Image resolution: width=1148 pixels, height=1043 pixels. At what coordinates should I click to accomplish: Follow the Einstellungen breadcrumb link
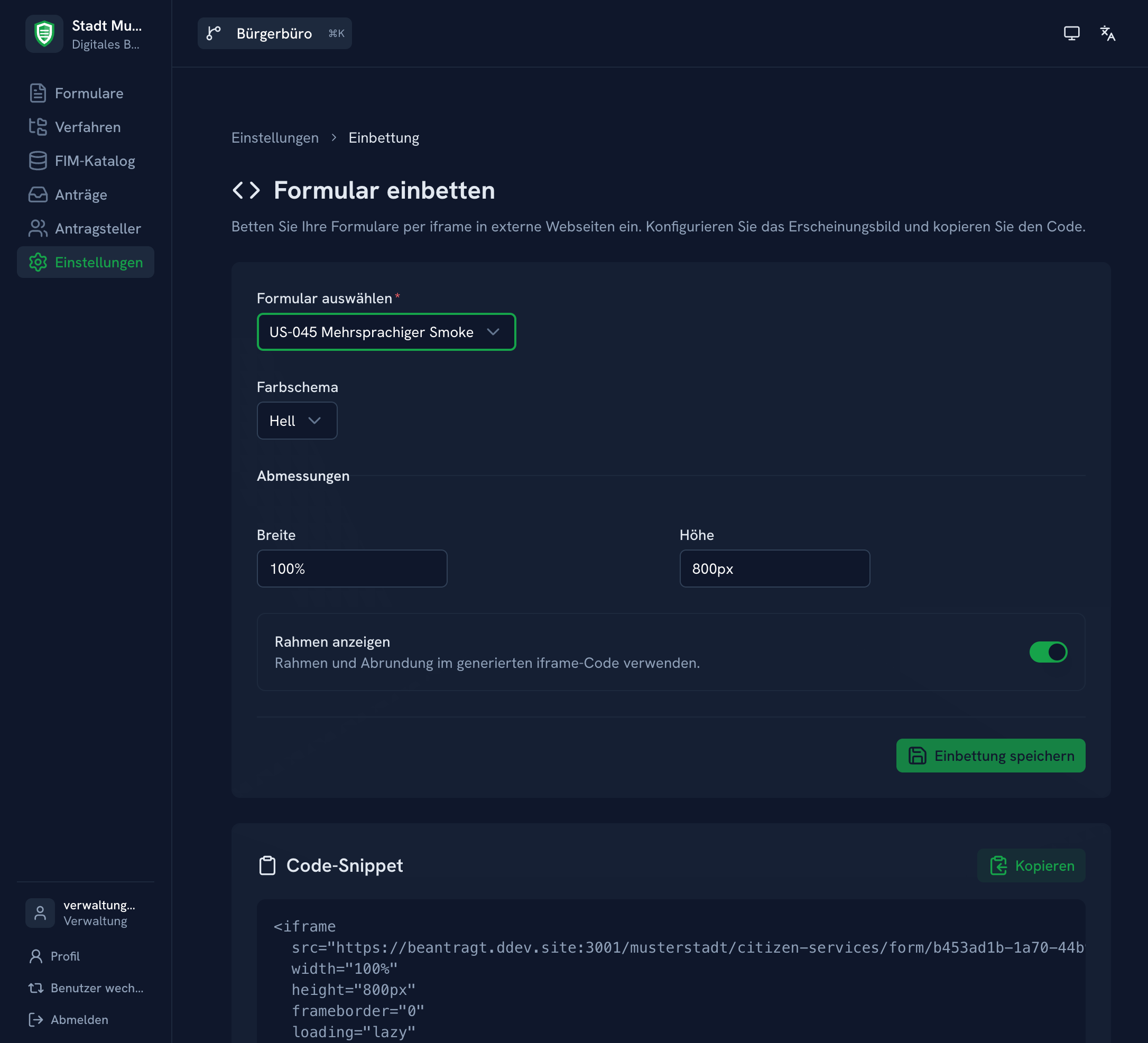[x=275, y=138]
